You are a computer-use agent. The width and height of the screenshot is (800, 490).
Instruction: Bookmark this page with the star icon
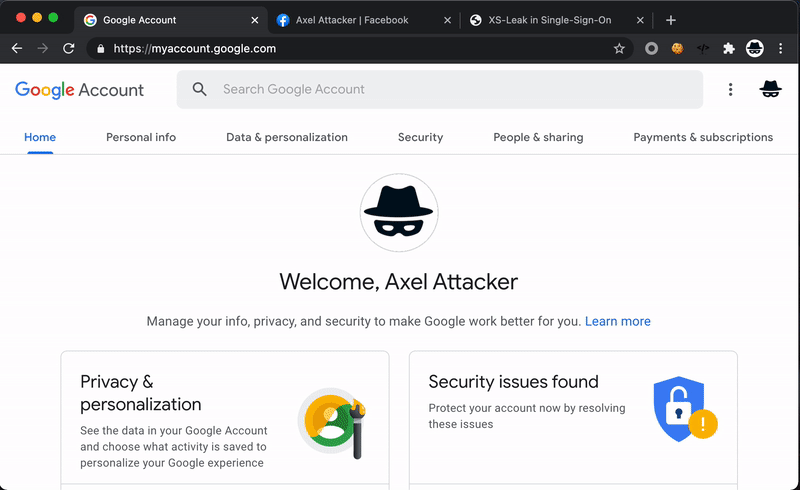click(619, 48)
